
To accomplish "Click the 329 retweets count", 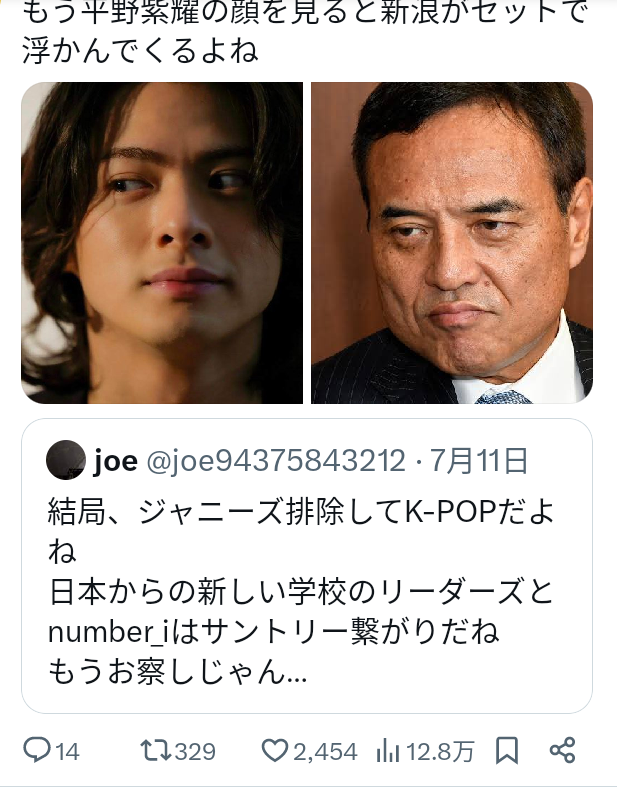I will click(x=195, y=751).
